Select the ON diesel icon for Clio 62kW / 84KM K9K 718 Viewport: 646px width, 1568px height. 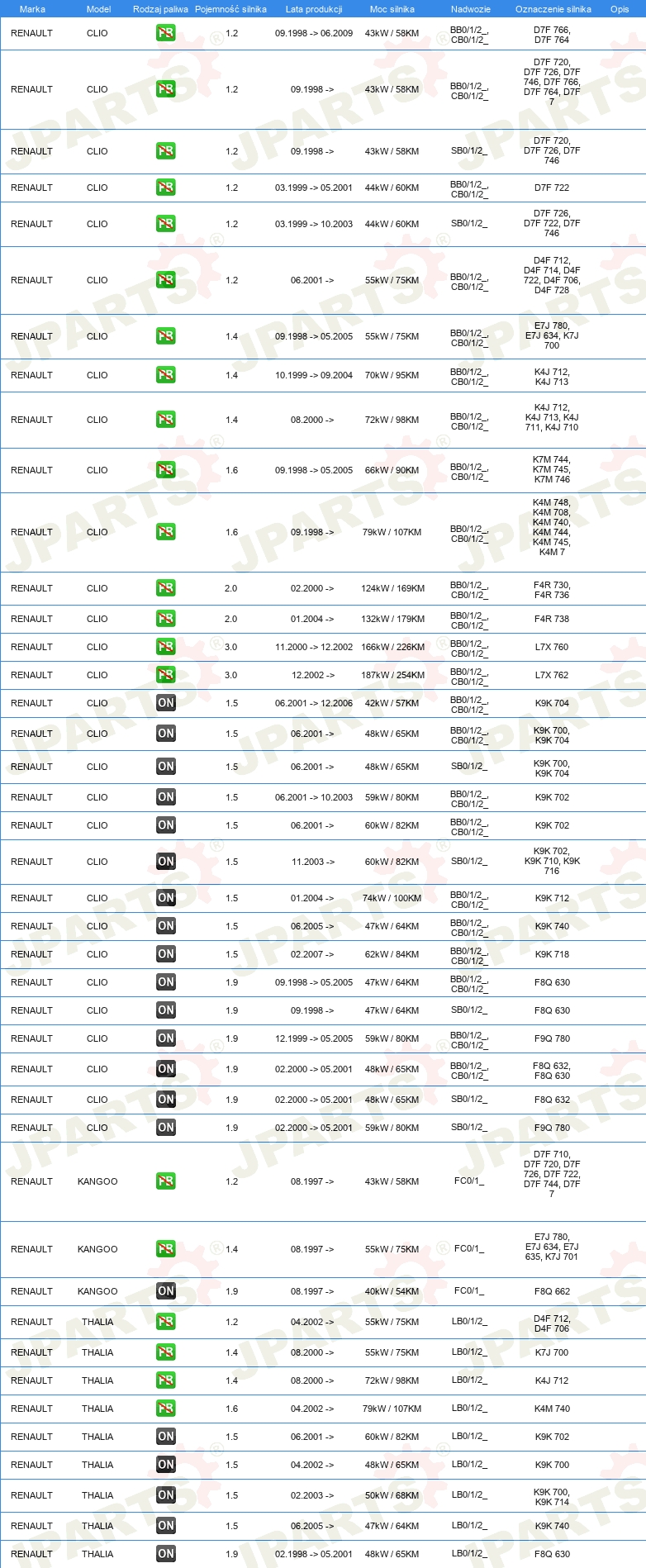coord(165,954)
